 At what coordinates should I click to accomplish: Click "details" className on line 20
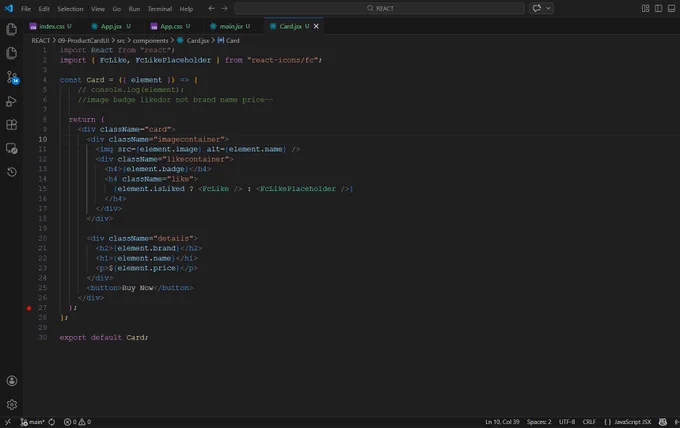tap(173, 239)
